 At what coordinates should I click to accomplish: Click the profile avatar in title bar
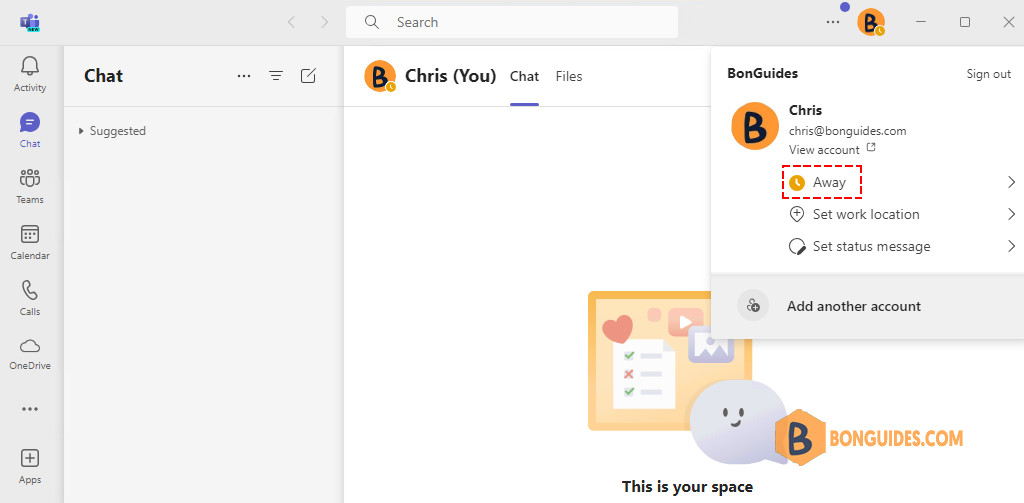871,22
